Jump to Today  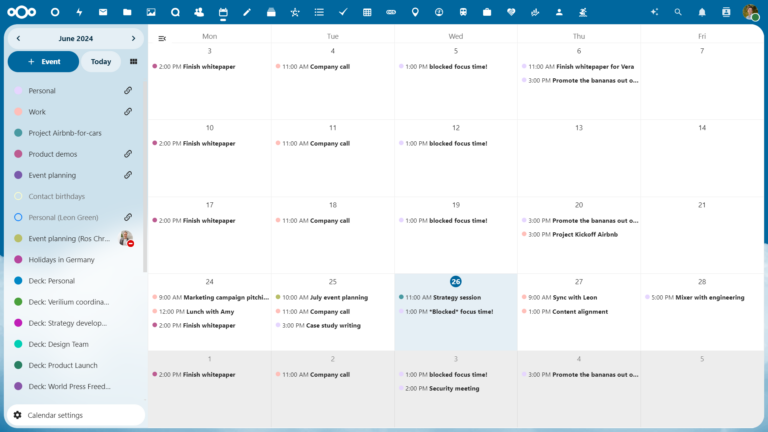(x=101, y=62)
